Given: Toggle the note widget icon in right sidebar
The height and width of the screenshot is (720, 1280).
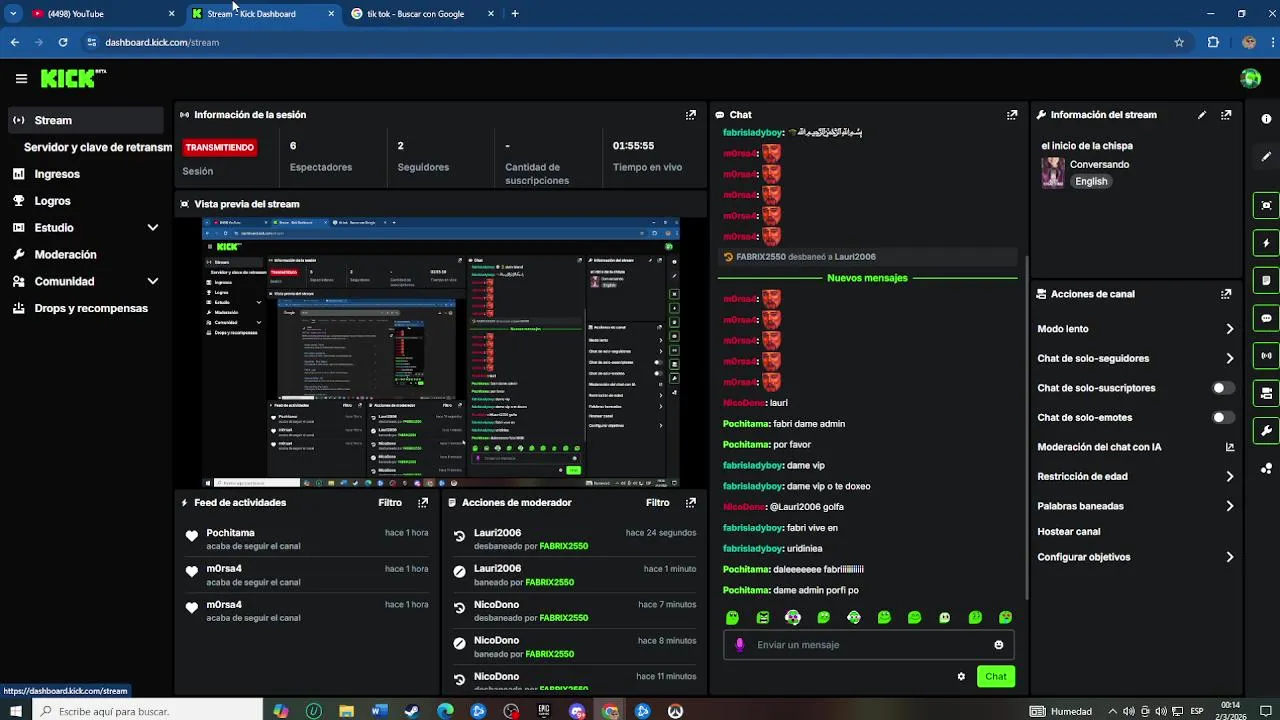Looking at the screenshot, I should [x=1266, y=280].
